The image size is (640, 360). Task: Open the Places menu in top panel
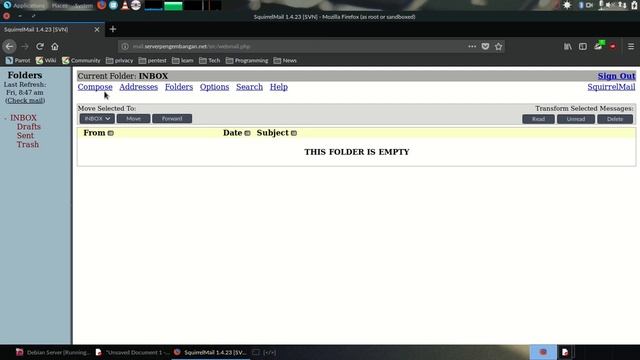tap(60, 5)
